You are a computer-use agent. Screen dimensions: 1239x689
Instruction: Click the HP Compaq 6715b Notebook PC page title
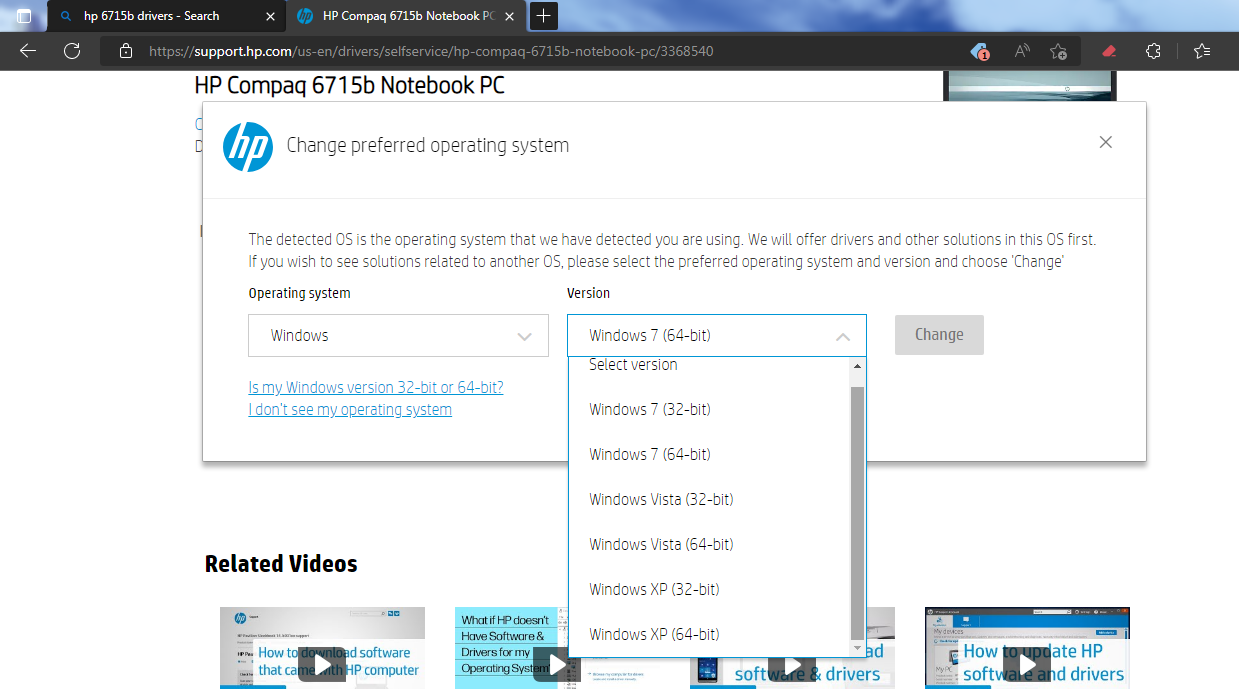(x=349, y=86)
